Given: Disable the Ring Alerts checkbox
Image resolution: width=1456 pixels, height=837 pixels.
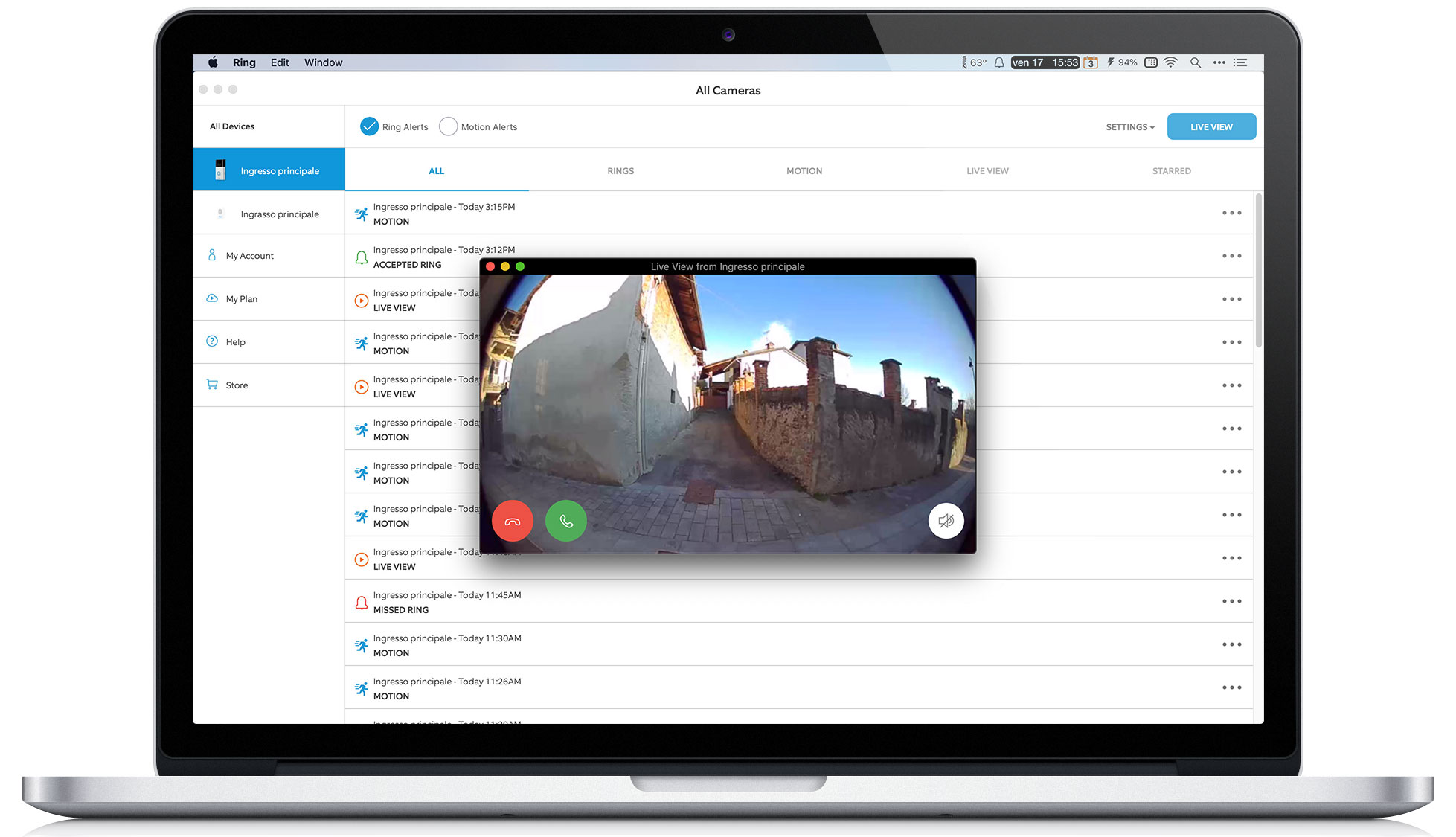Looking at the screenshot, I should (369, 126).
